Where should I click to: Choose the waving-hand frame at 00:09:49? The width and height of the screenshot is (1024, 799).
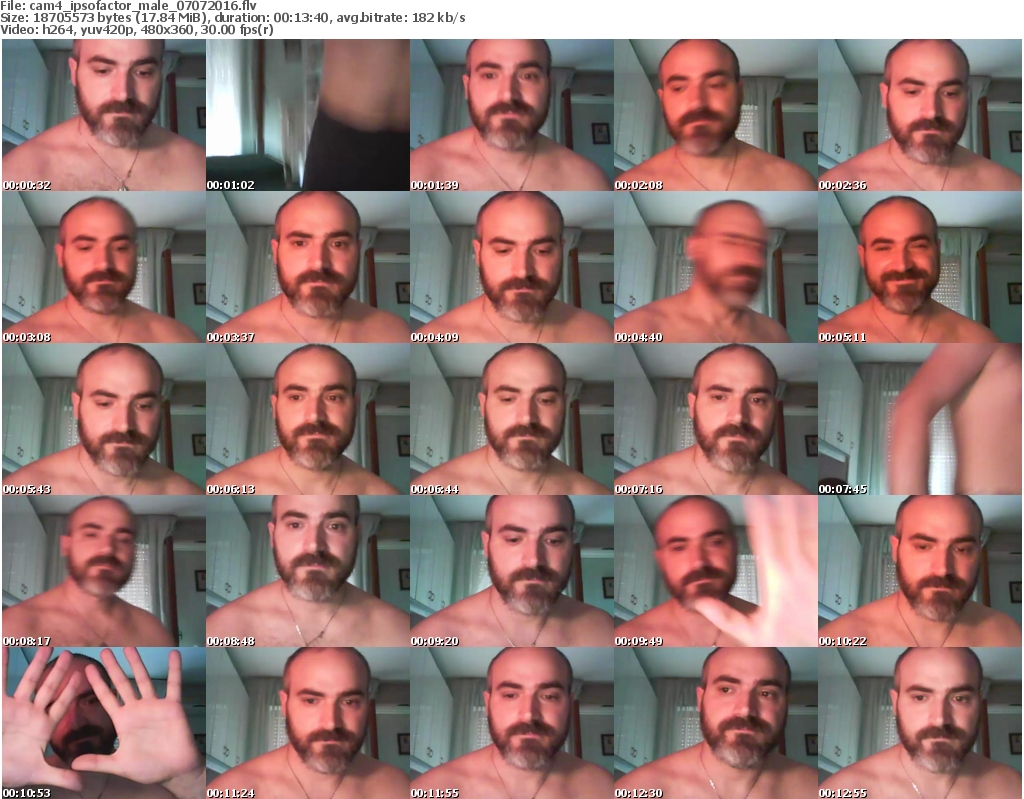(x=715, y=571)
